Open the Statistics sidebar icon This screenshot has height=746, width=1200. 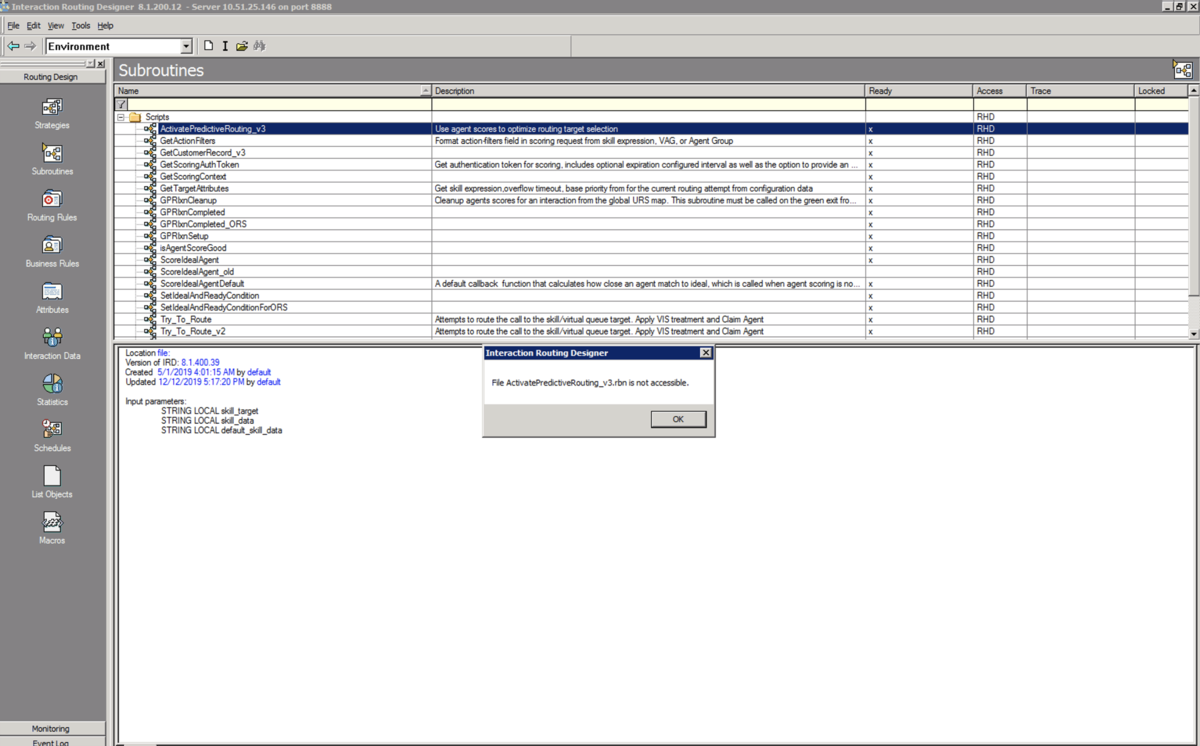click(x=52, y=383)
